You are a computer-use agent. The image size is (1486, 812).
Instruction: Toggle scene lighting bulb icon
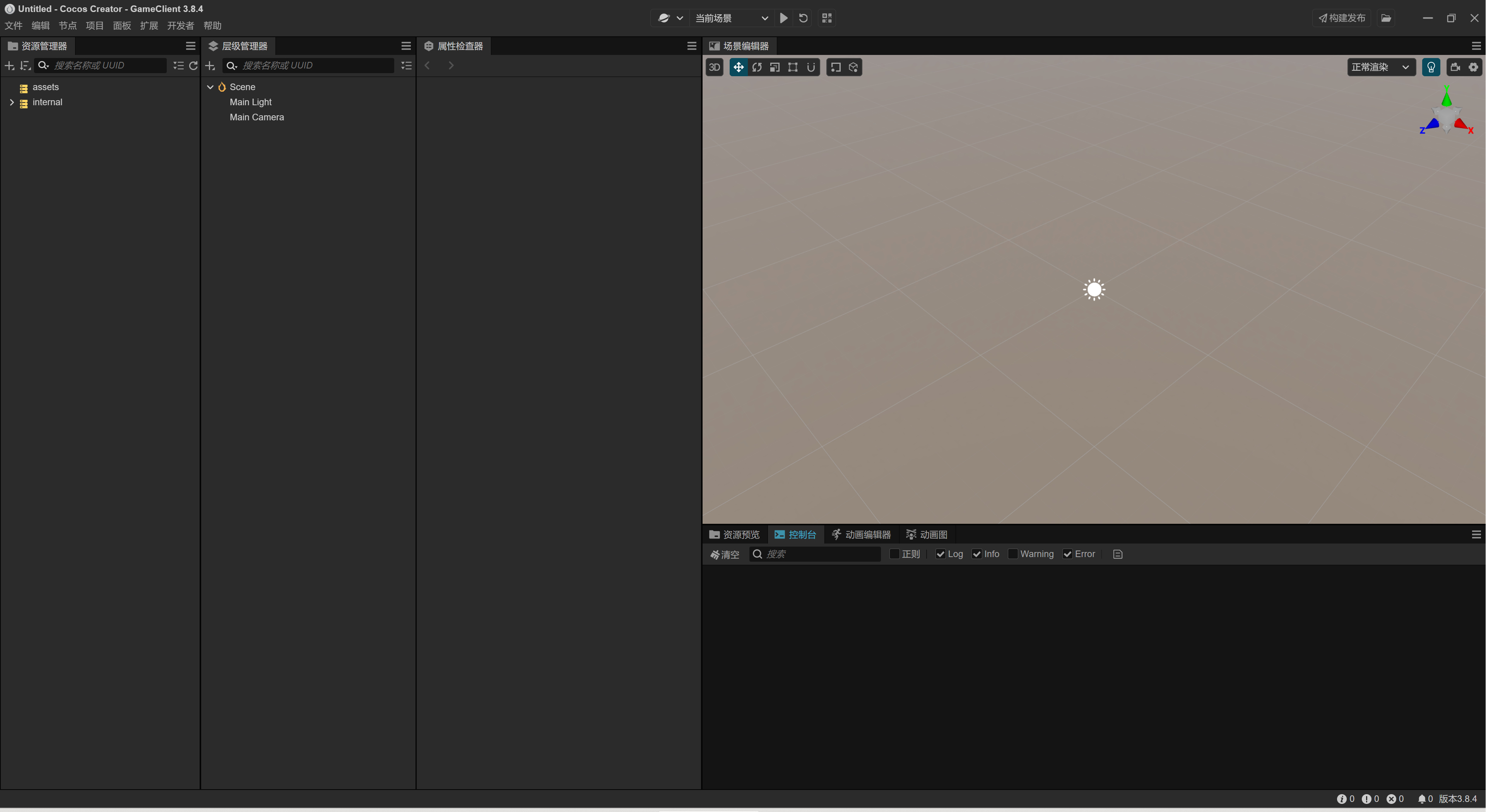tap(1431, 67)
